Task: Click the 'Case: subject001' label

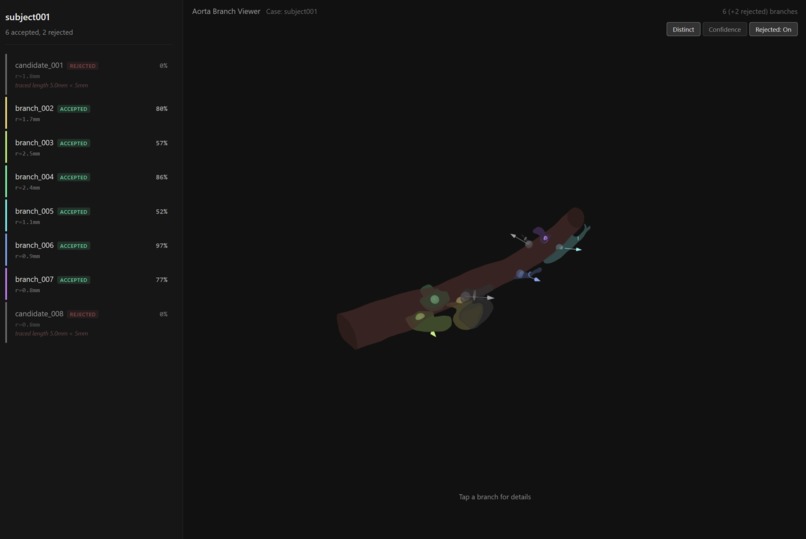Action: tap(291, 11)
